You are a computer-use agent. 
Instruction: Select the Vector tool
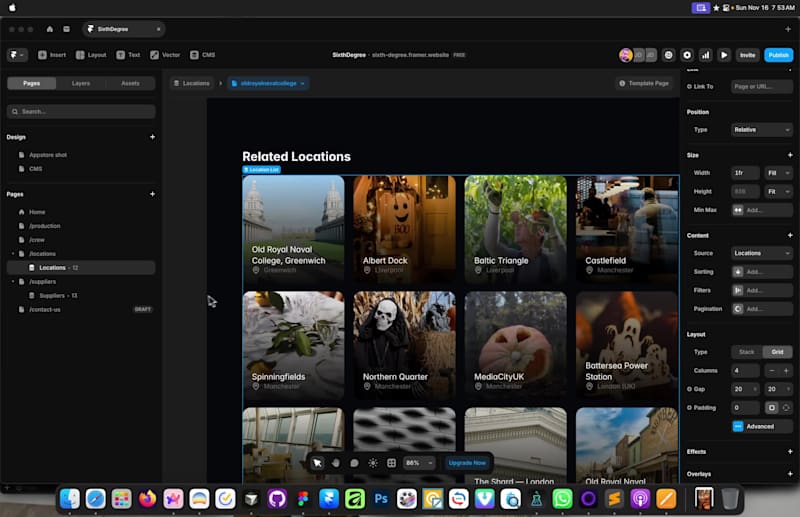(x=165, y=55)
